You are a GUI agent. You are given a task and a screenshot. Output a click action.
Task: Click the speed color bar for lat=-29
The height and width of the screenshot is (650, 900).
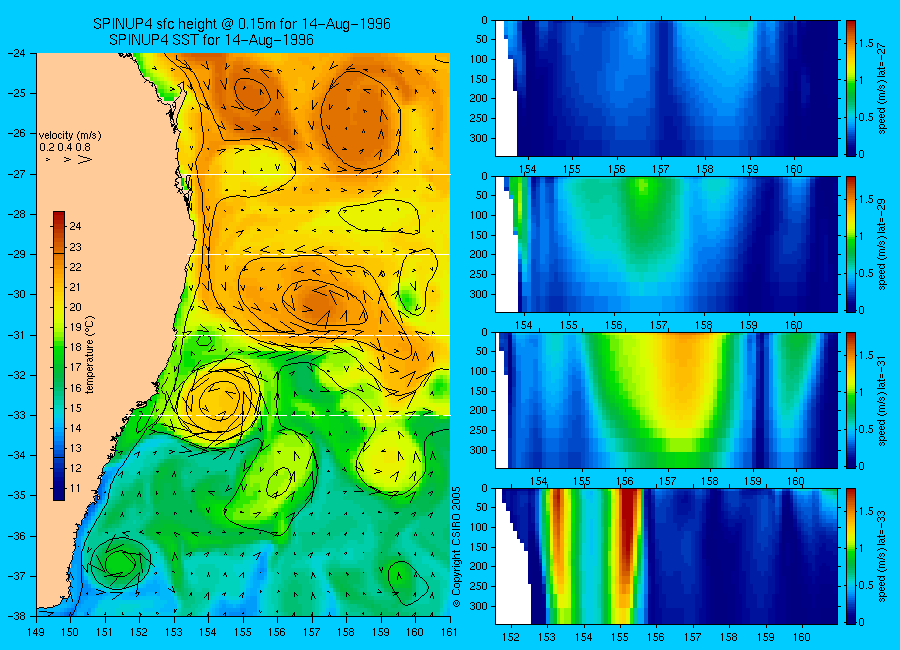tap(851, 244)
